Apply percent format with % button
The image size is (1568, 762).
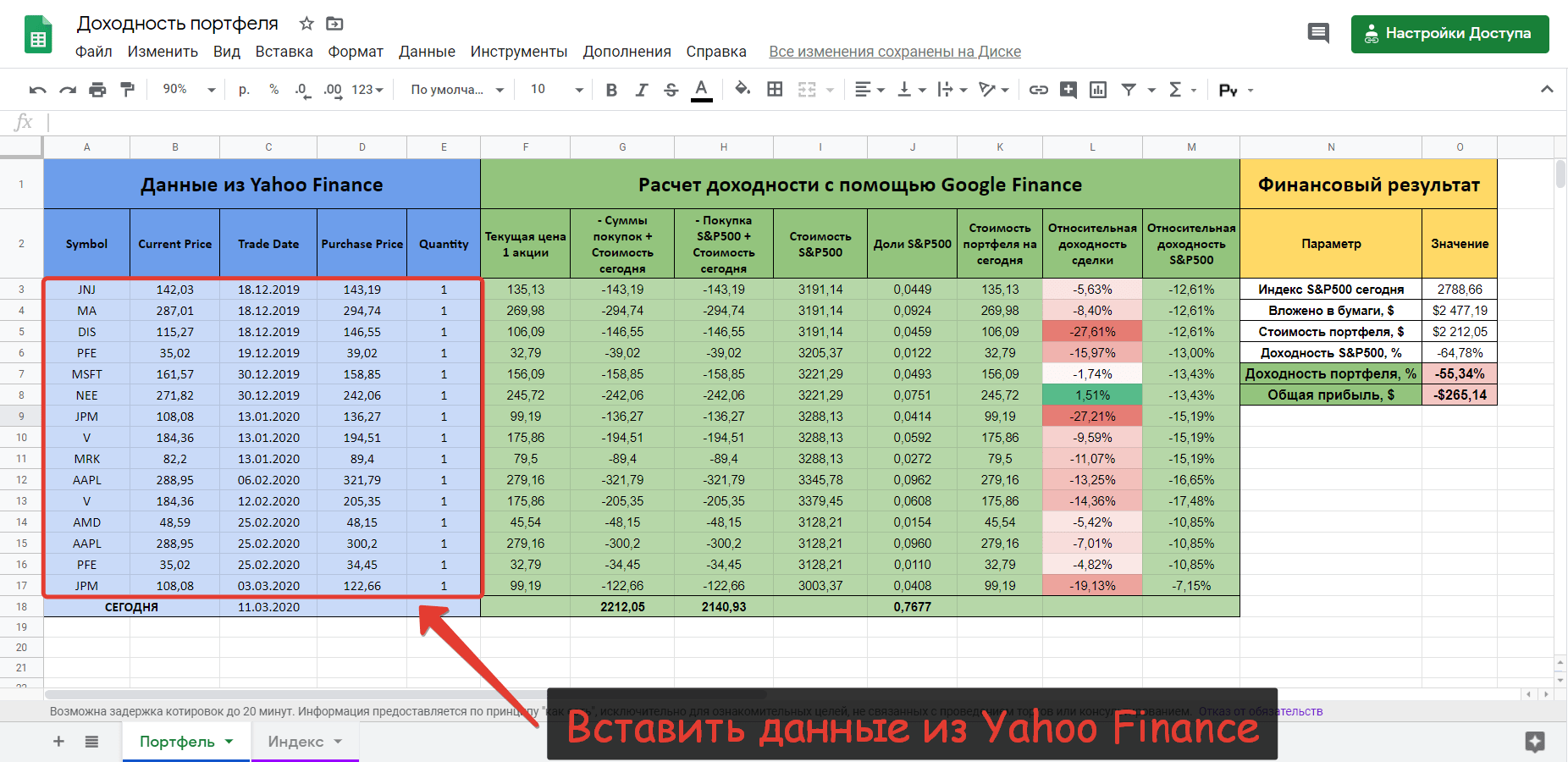pos(273,90)
